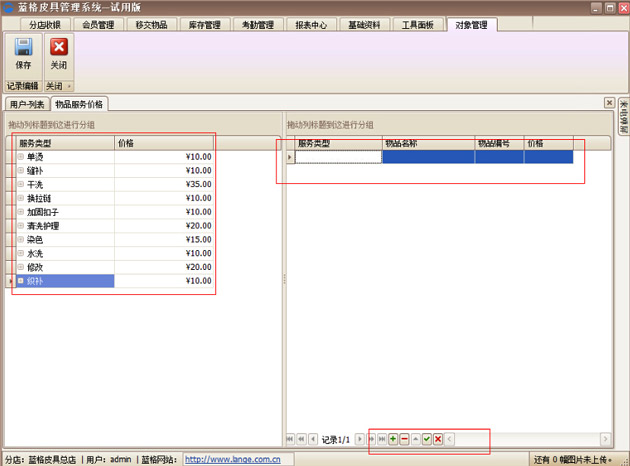The height and width of the screenshot is (466, 630).
Task: Go to next record using navigator arrow
Action: [360, 439]
